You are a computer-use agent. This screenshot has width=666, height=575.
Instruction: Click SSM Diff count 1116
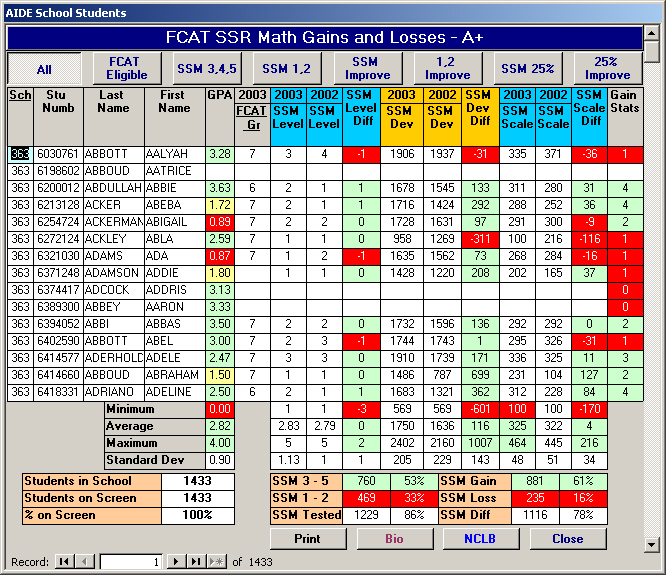(x=535, y=515)
